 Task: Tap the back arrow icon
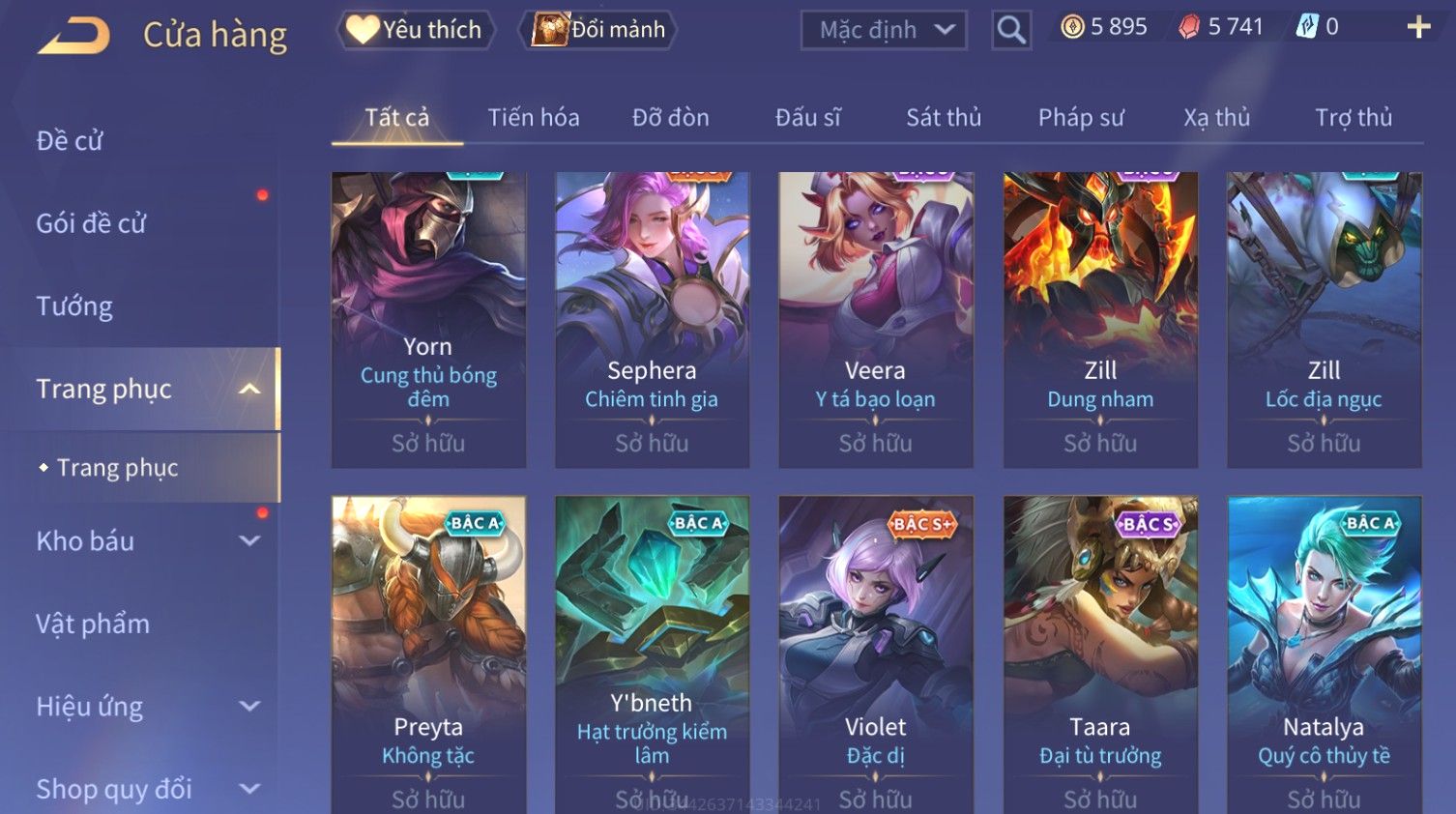pos(73,36)
